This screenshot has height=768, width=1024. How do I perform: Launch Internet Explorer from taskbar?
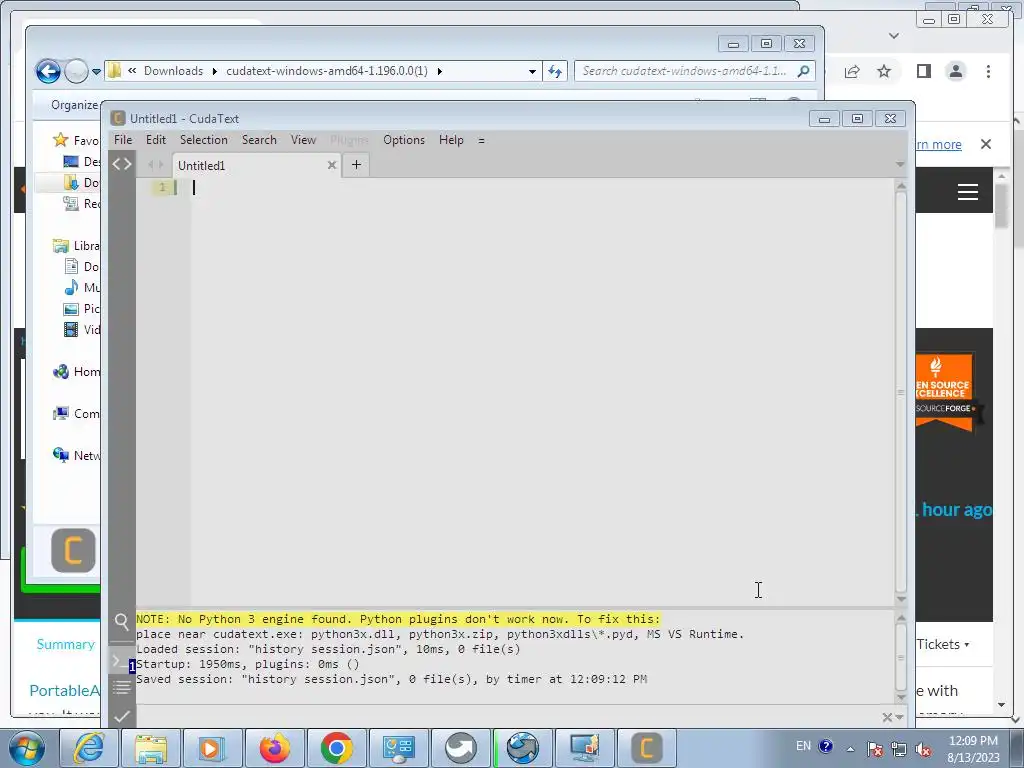[x=88, y=748]
